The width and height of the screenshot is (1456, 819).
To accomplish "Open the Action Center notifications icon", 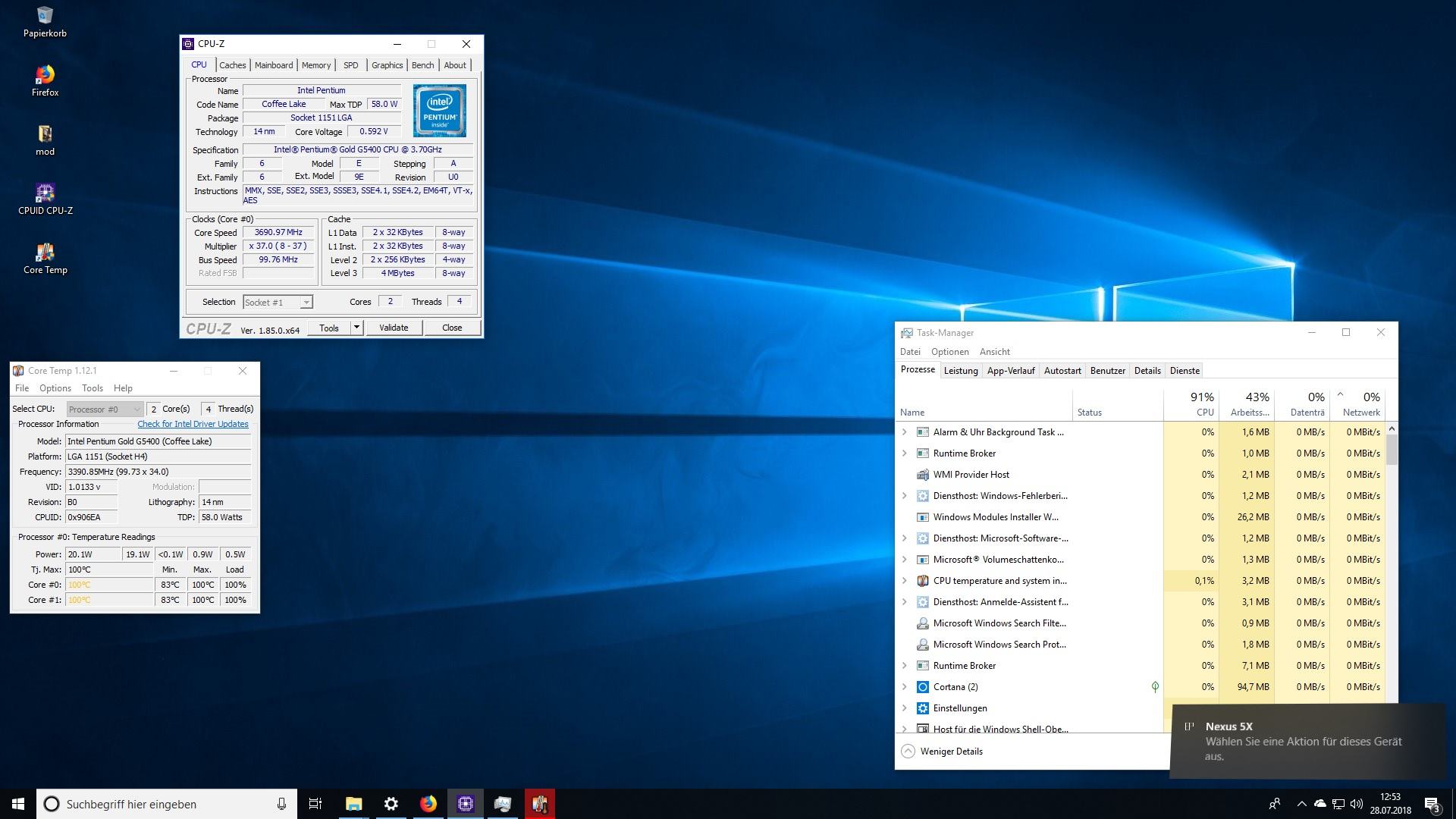I will (1432, 805).
